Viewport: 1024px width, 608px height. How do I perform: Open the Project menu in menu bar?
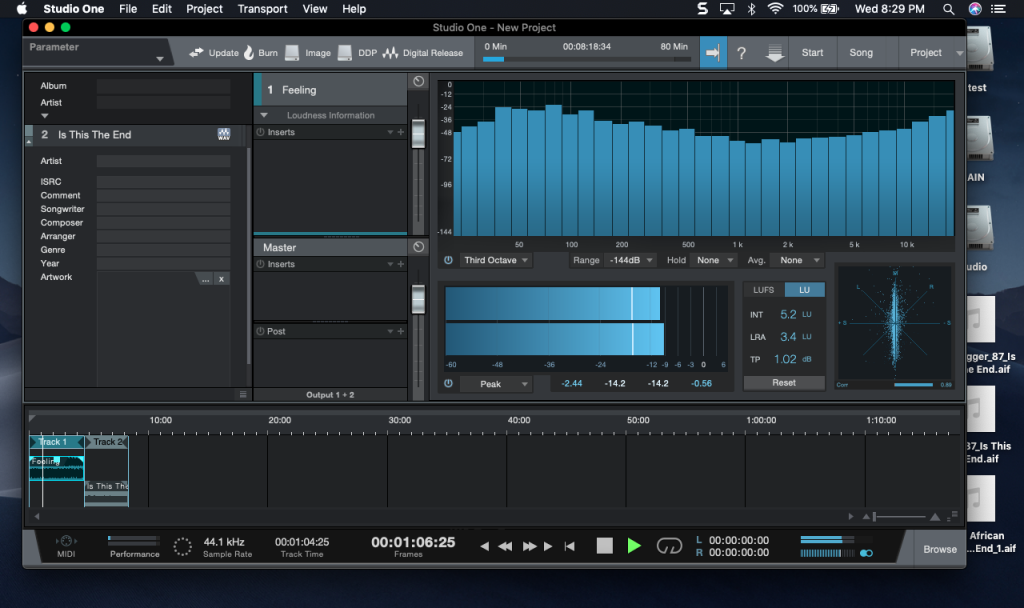click(204, 8)
